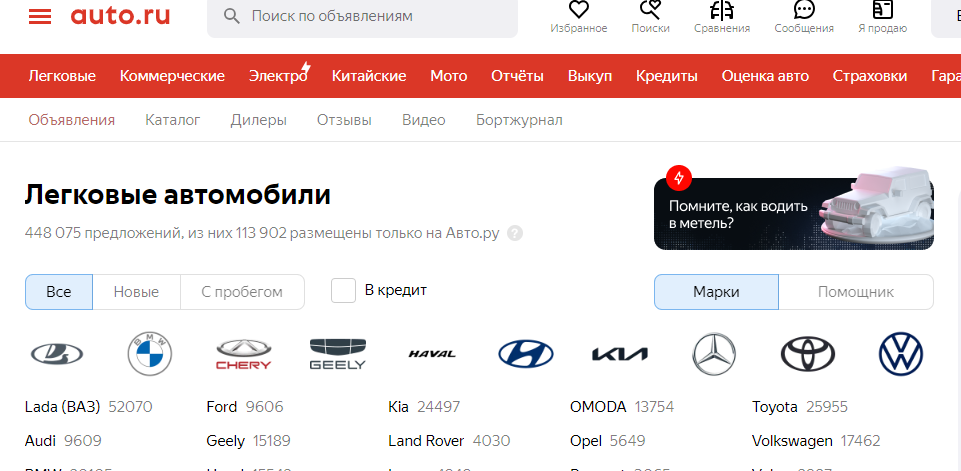The image size is (961, 471).
Task: Click the auto.ru logo
Action: (120, 15)
